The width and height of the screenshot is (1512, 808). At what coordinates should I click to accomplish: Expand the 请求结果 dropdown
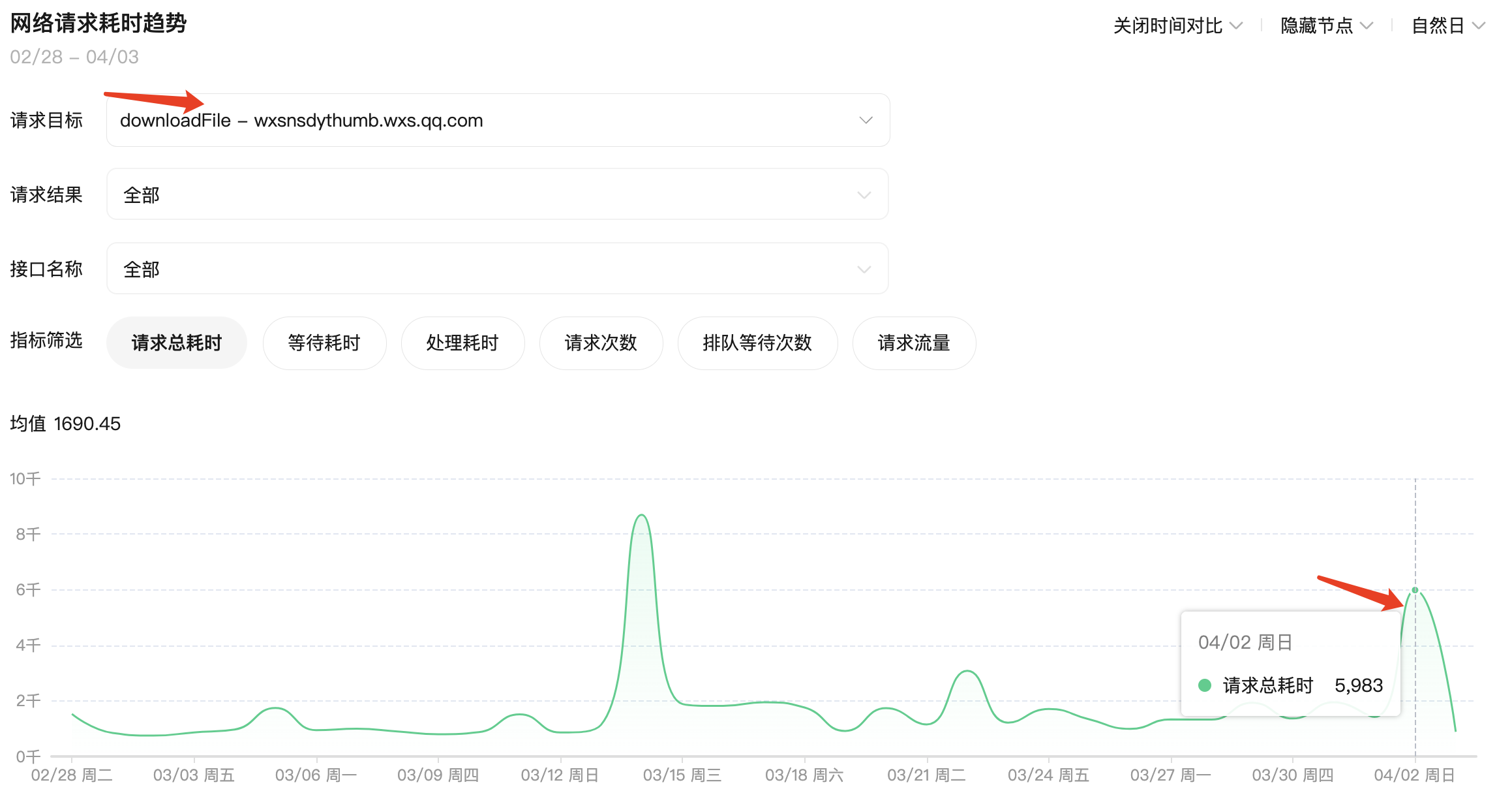[497, 194]
